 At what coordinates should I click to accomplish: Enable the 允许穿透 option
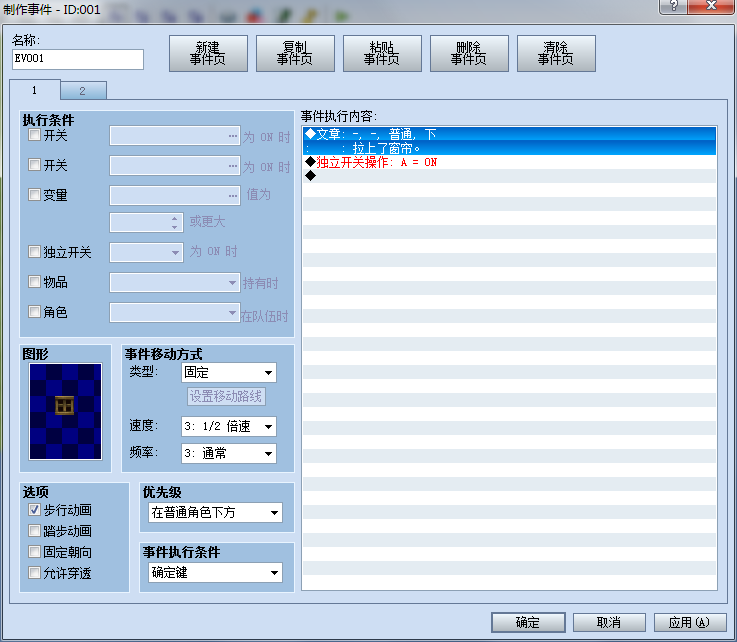pos(34,573)
